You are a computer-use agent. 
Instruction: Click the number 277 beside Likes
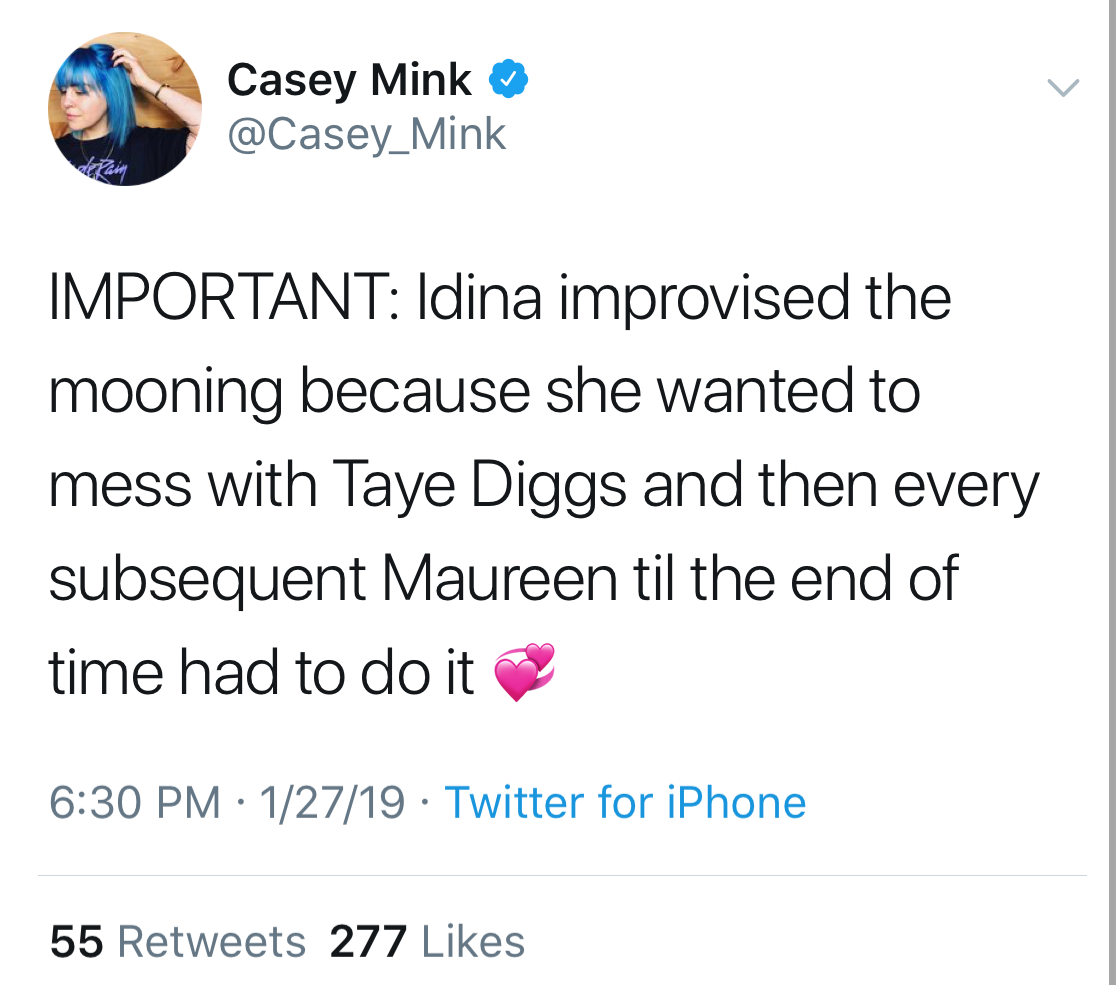pos(368,942)
